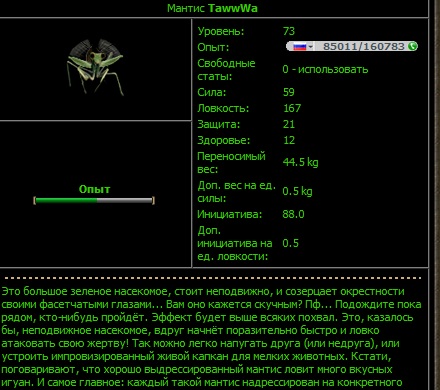The width and height of the screenshot is (440, 390).
Task: Click the 'Переносимый вес:' label
Action: (231, 163)
